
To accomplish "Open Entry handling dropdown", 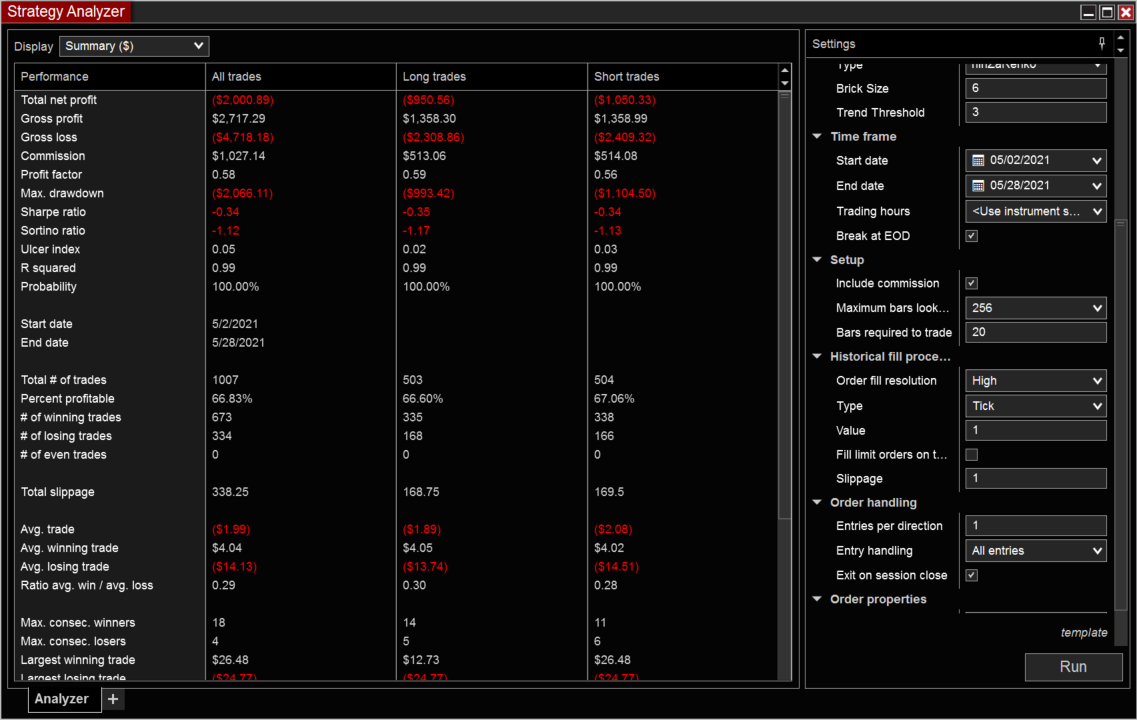I will pyautogui.click(x=1035, y=551).
